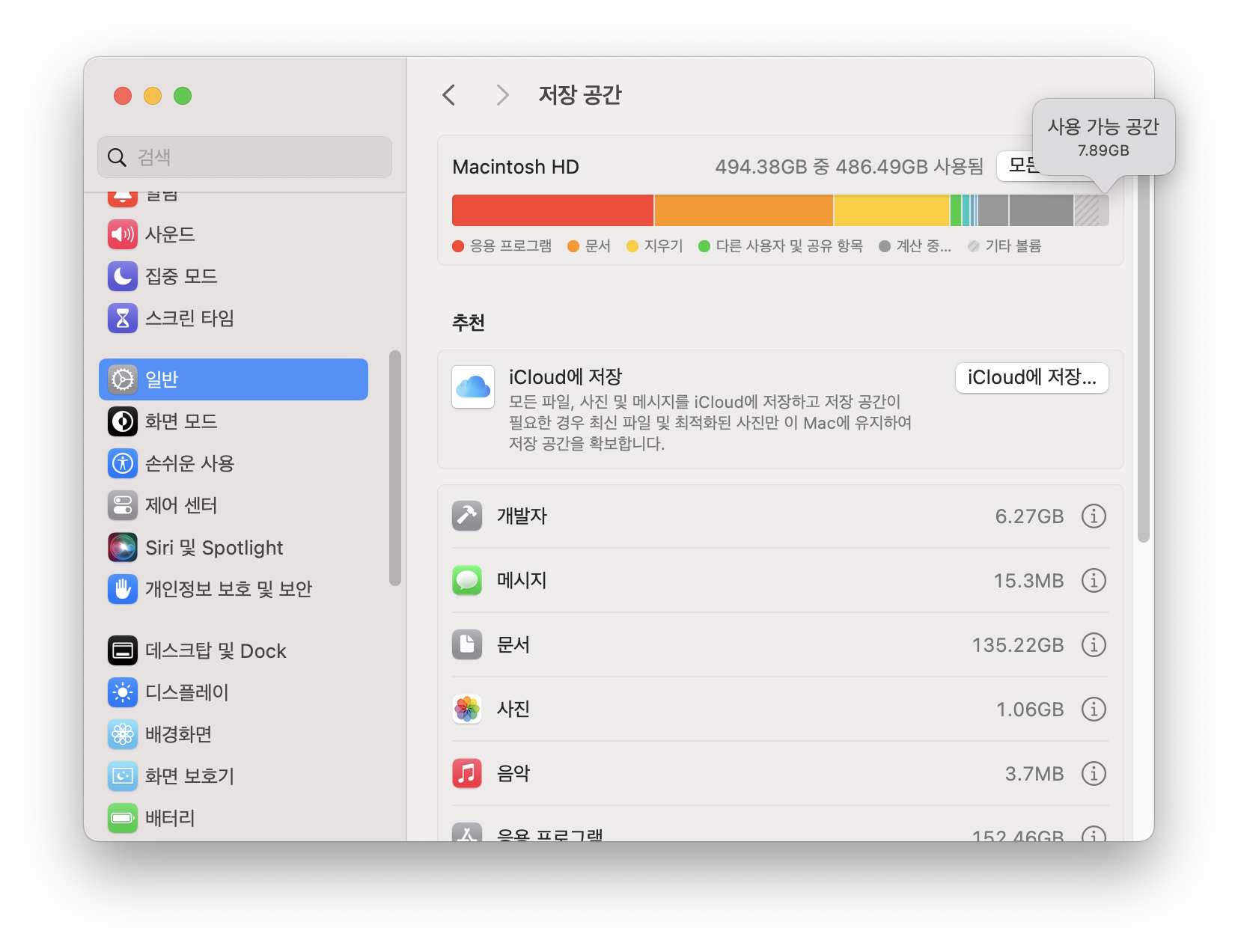Click the Siri 및 Spotlight icon
1238x952 pixels.
[x=123, y=547]
